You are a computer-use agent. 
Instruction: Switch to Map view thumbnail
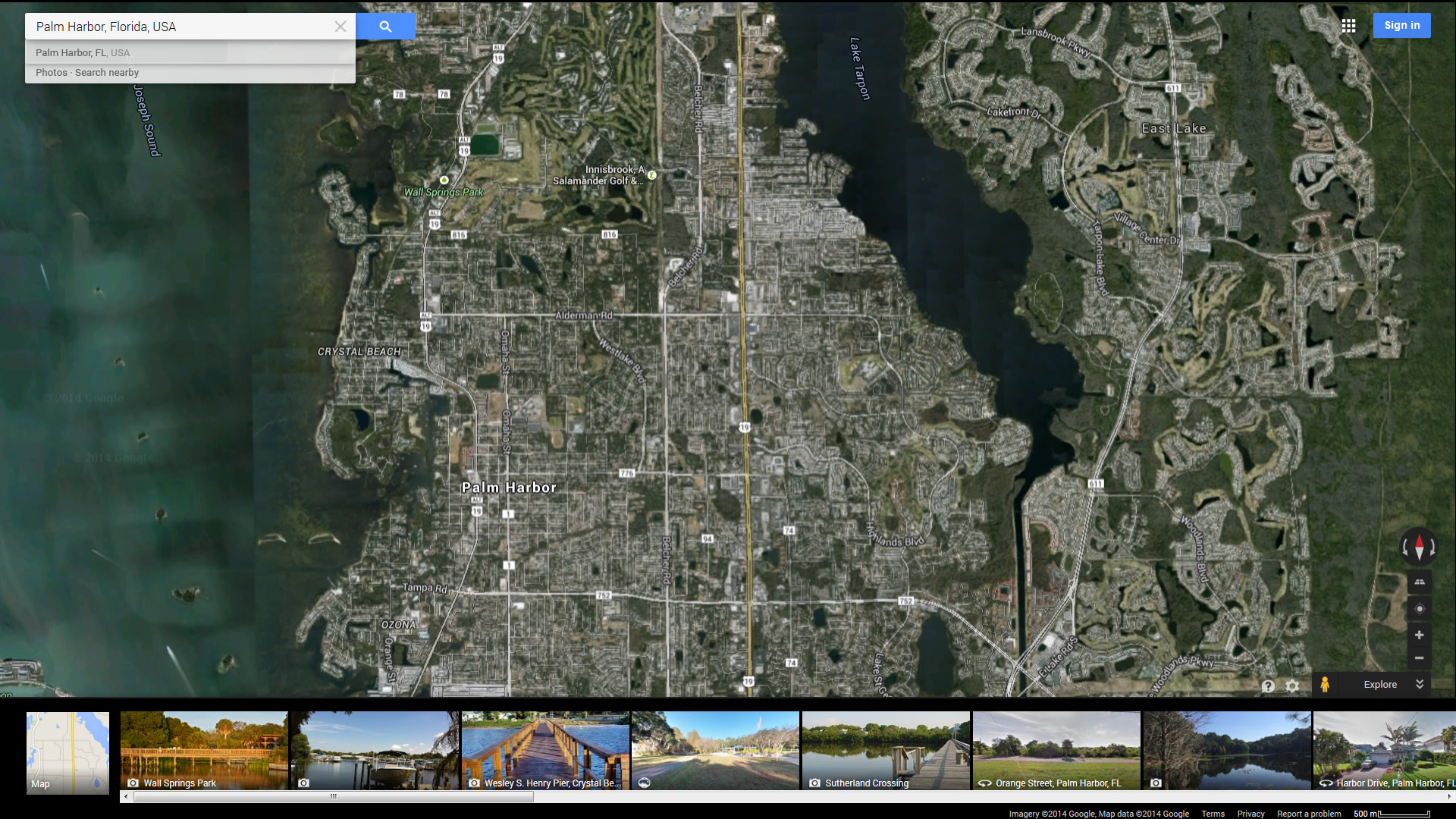click(68, 752)
